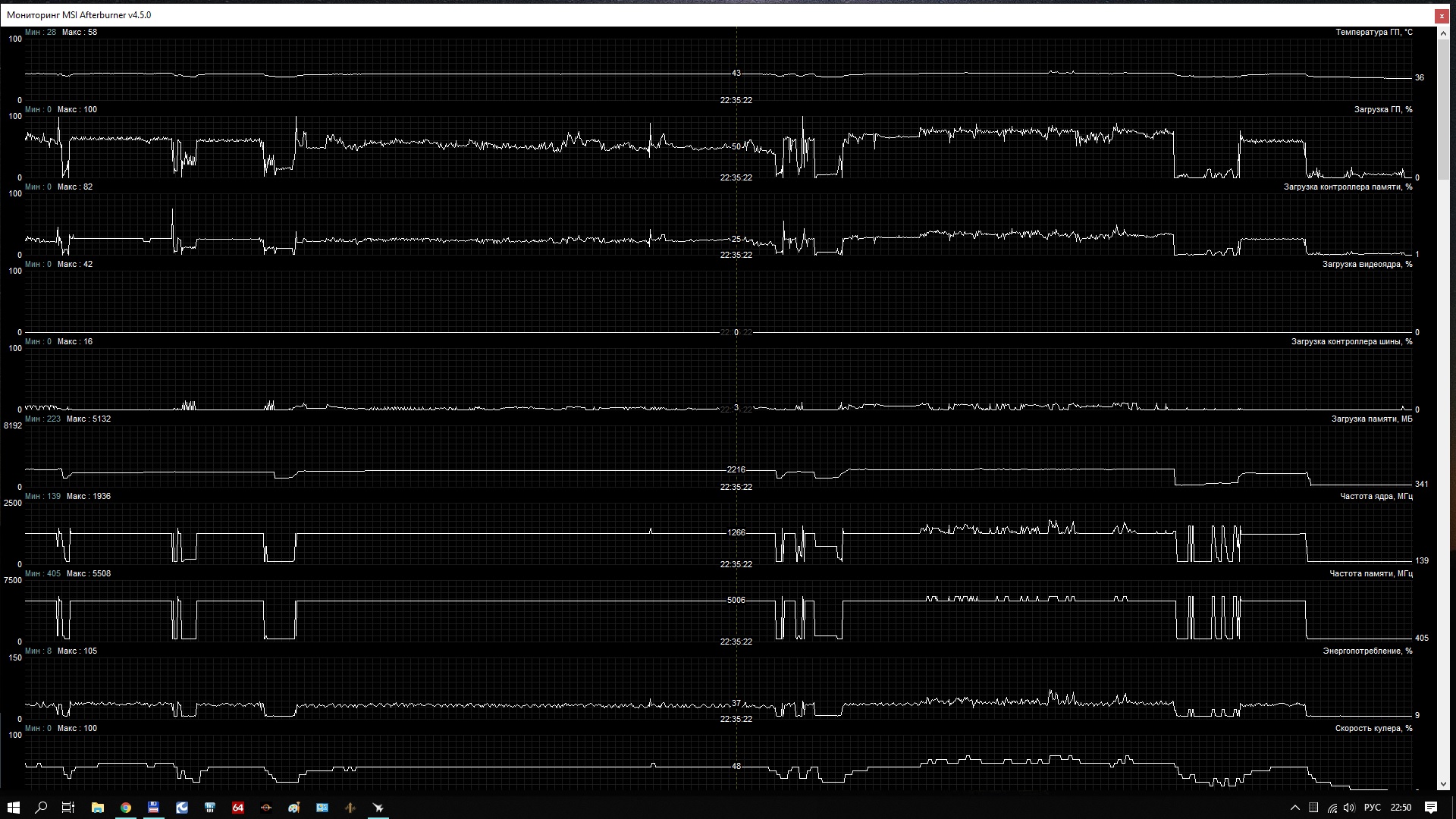Close the MSI Afterburner monitoring window
The width and height of the screenshot is (1456, 819).
pyautogui.click(x=1442, y=15)
